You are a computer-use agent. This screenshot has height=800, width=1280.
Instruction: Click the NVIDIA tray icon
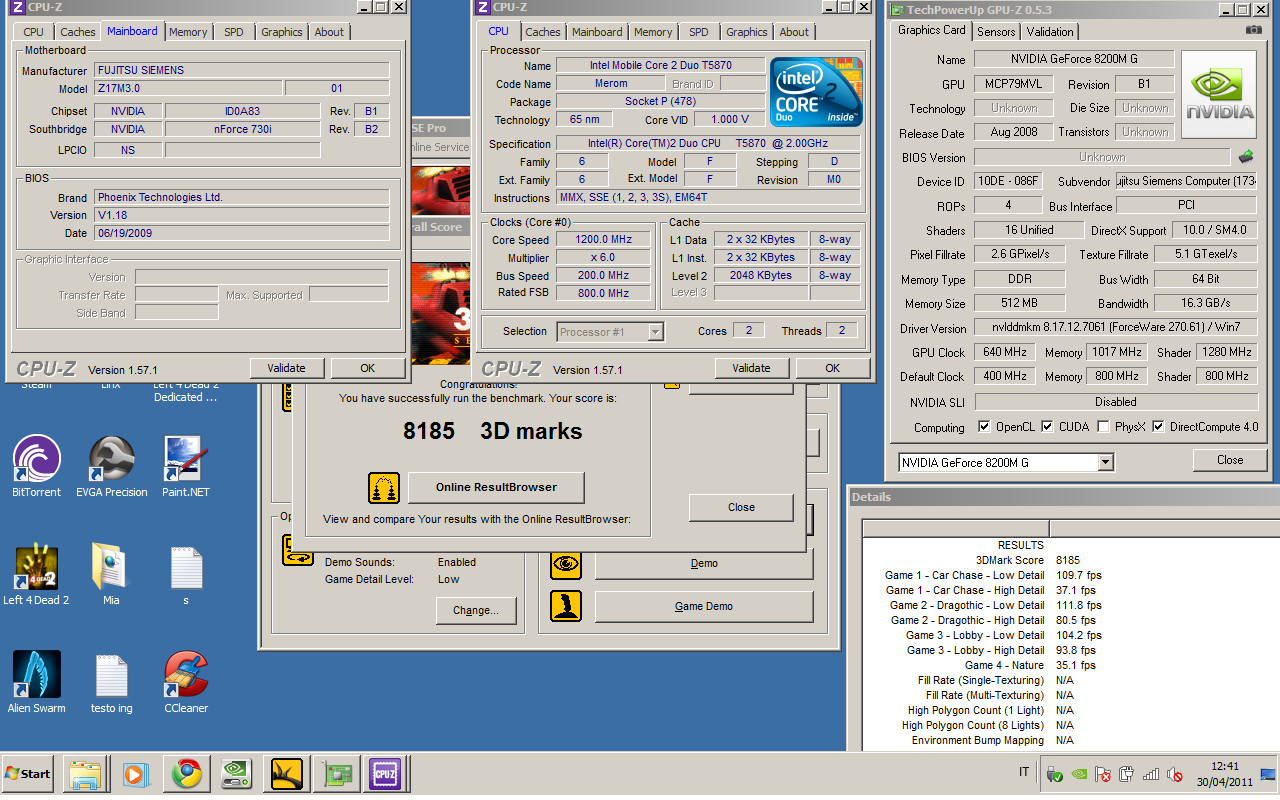tap(1079, 774)
